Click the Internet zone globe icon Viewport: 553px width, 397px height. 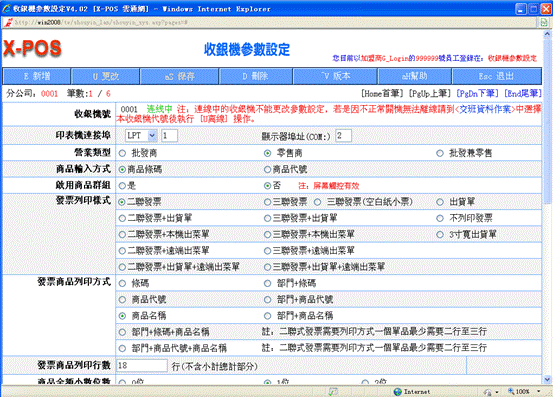(397, 391)
